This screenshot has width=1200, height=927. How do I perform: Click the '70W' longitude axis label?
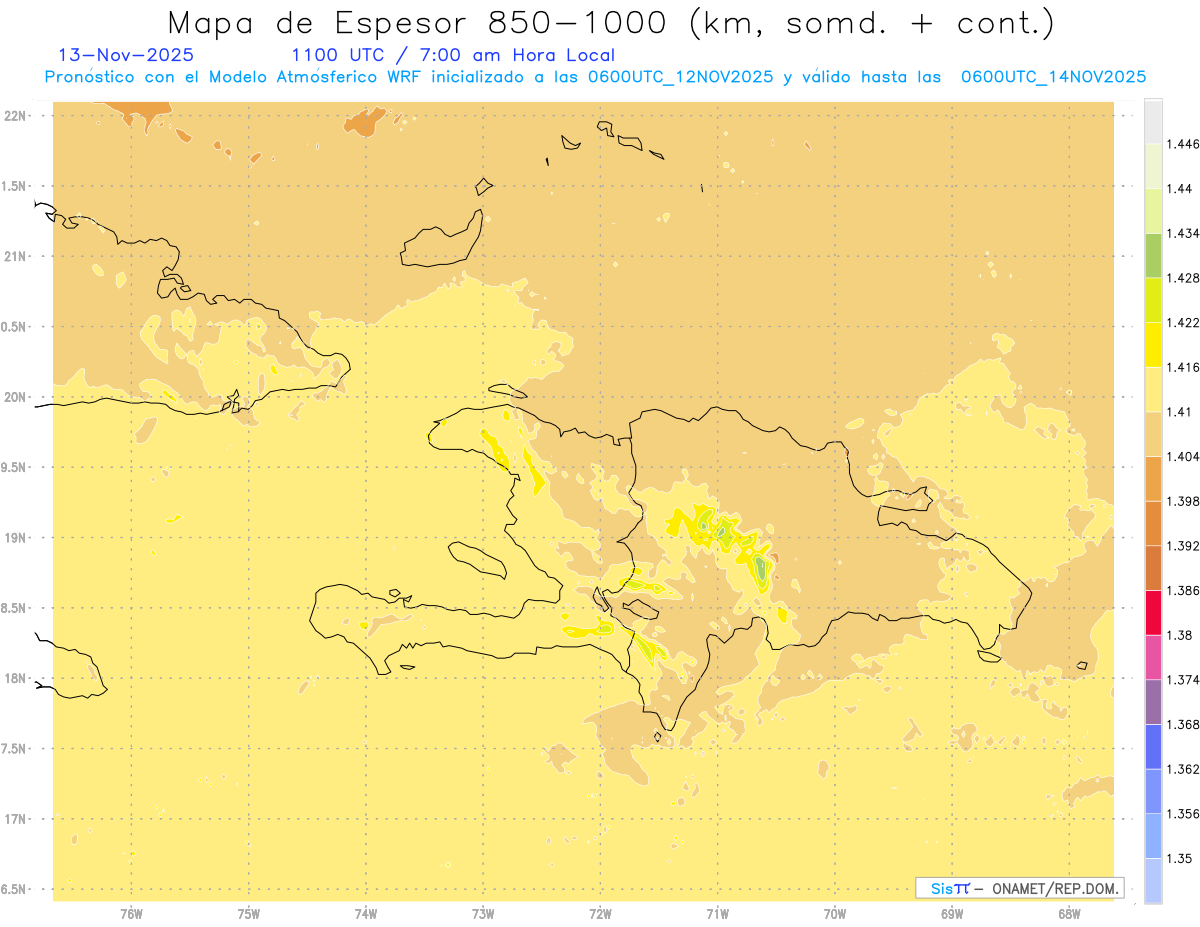coord(835,915)
